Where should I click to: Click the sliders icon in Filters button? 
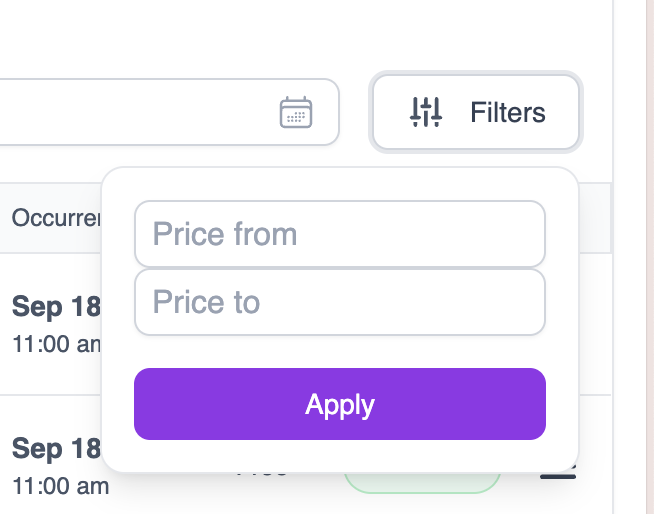click(425, 112)
